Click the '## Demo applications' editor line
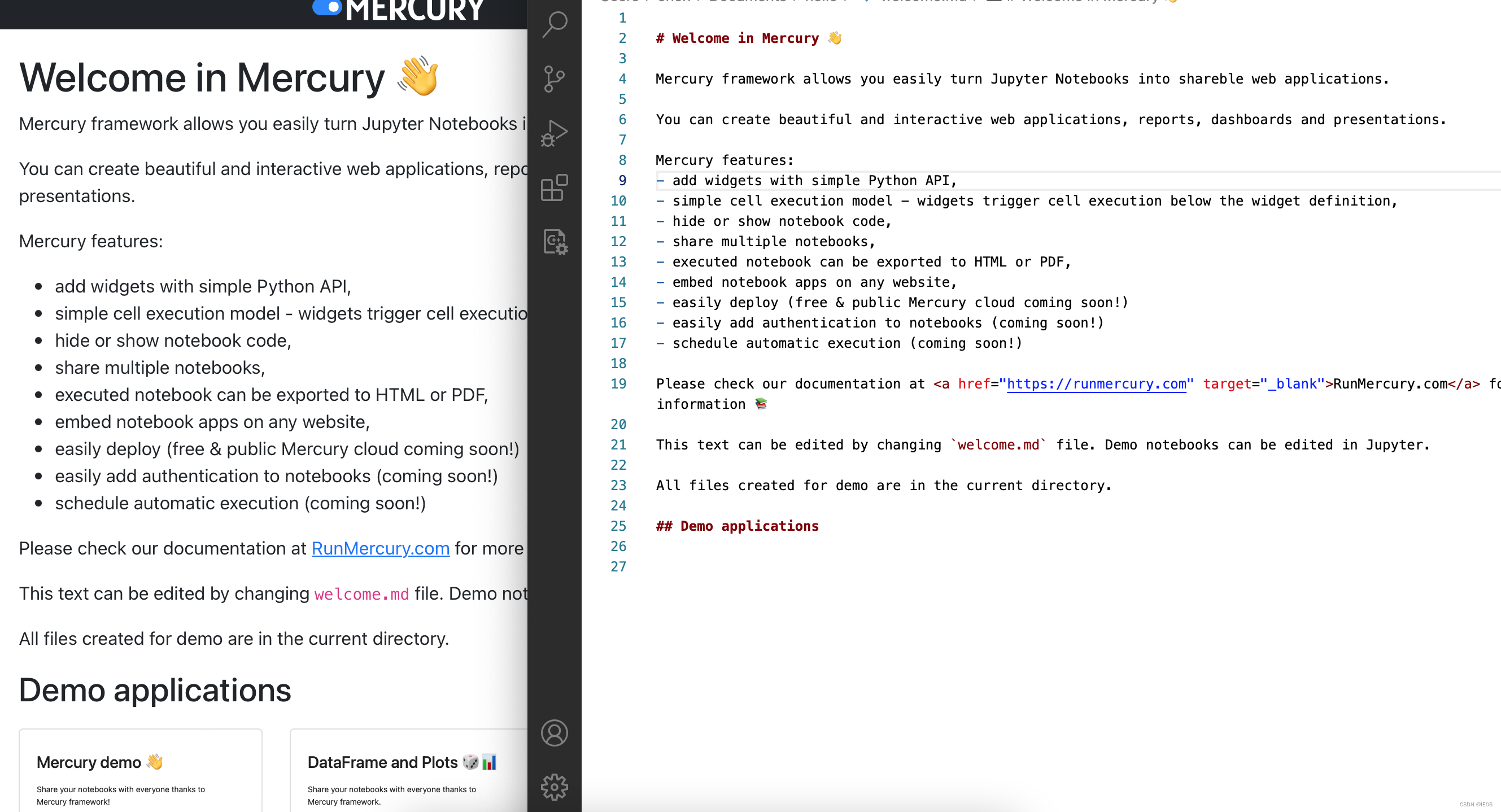 (737, 526)
